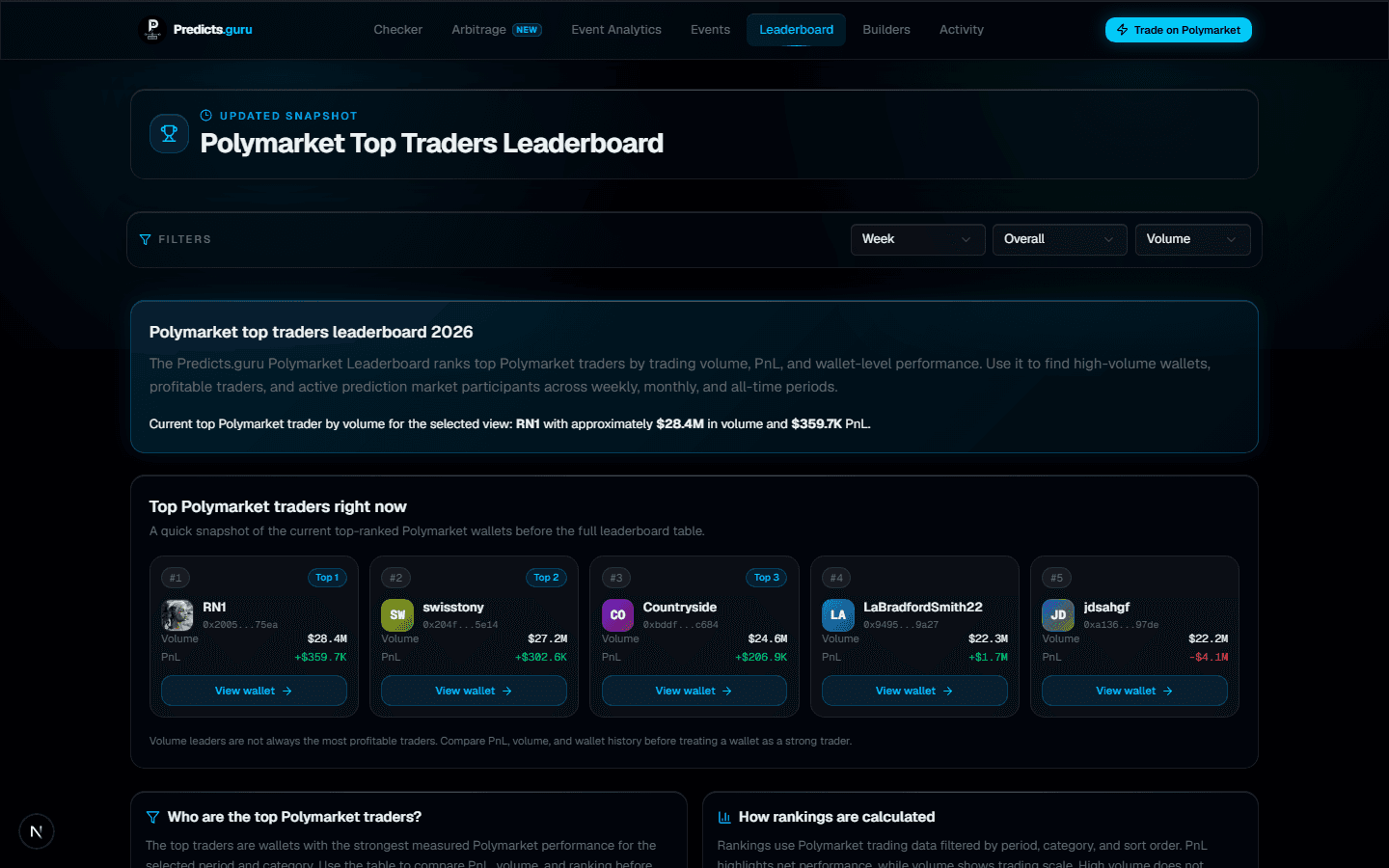1389x868 pixels.
Task: Click the swisstony SW avatar
Action: pos(397,615)
